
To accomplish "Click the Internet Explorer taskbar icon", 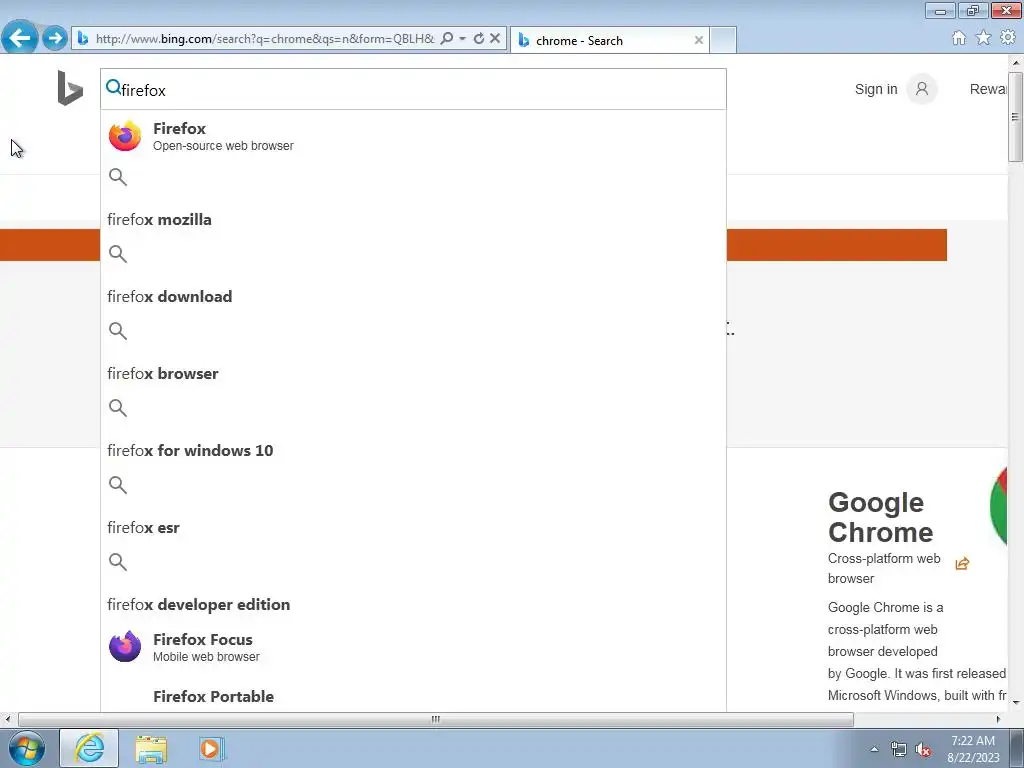I will click(x=89, y=748).
